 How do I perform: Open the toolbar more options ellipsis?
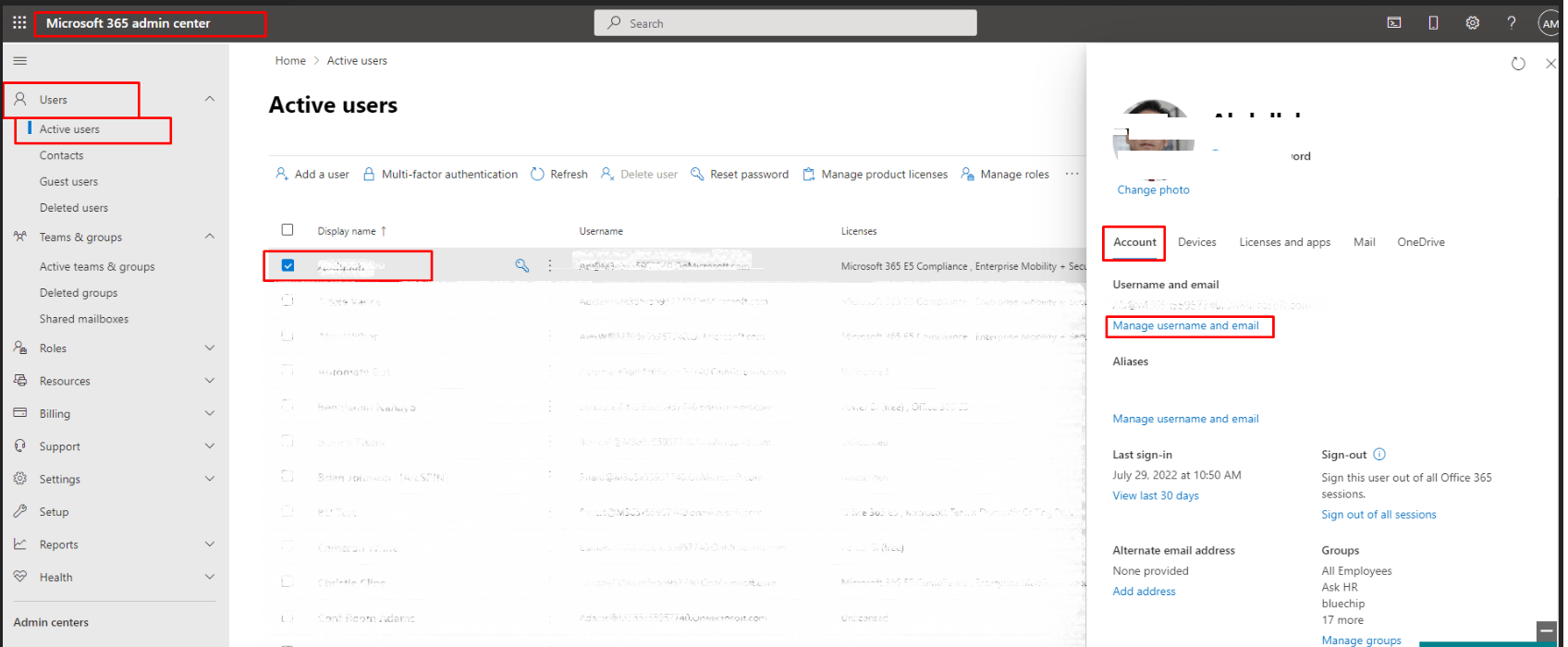(x=1072, y=174)
